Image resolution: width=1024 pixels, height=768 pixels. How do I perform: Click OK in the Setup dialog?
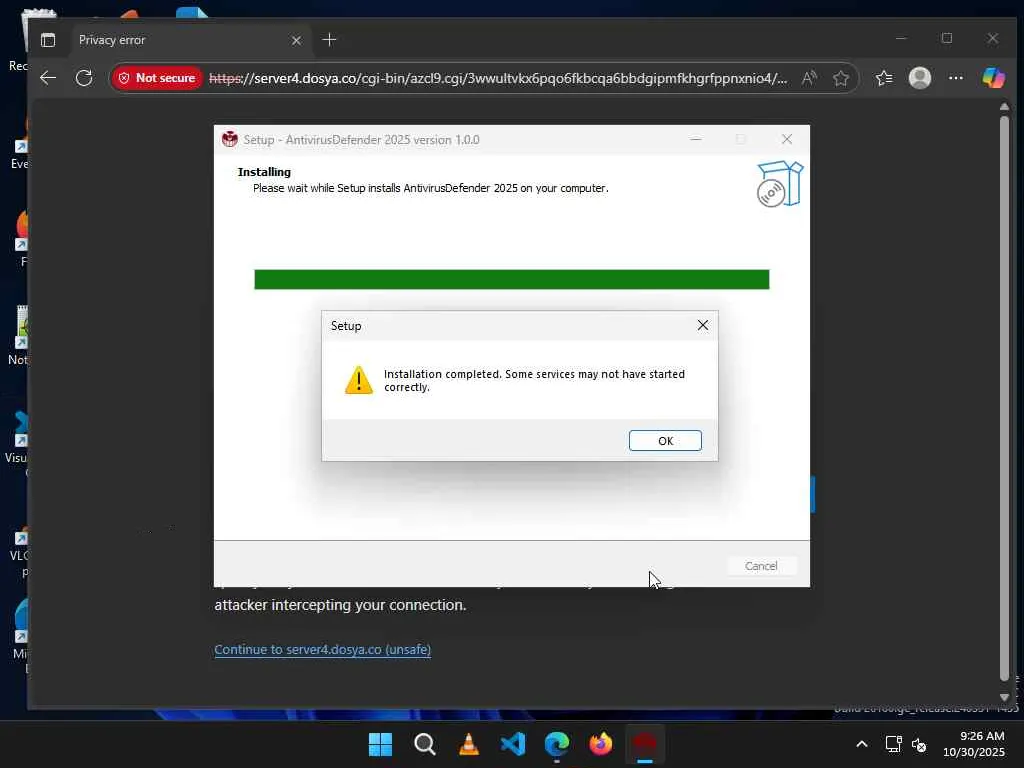(x=665, y=441)
